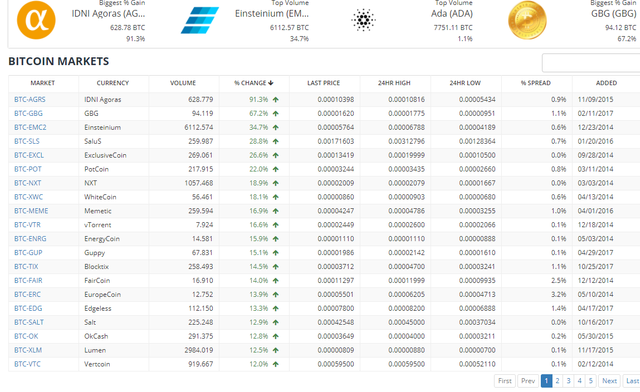Click green up arrow in BTC-SLS row
The image size is (640, 392).
click(x=276, y=141)
